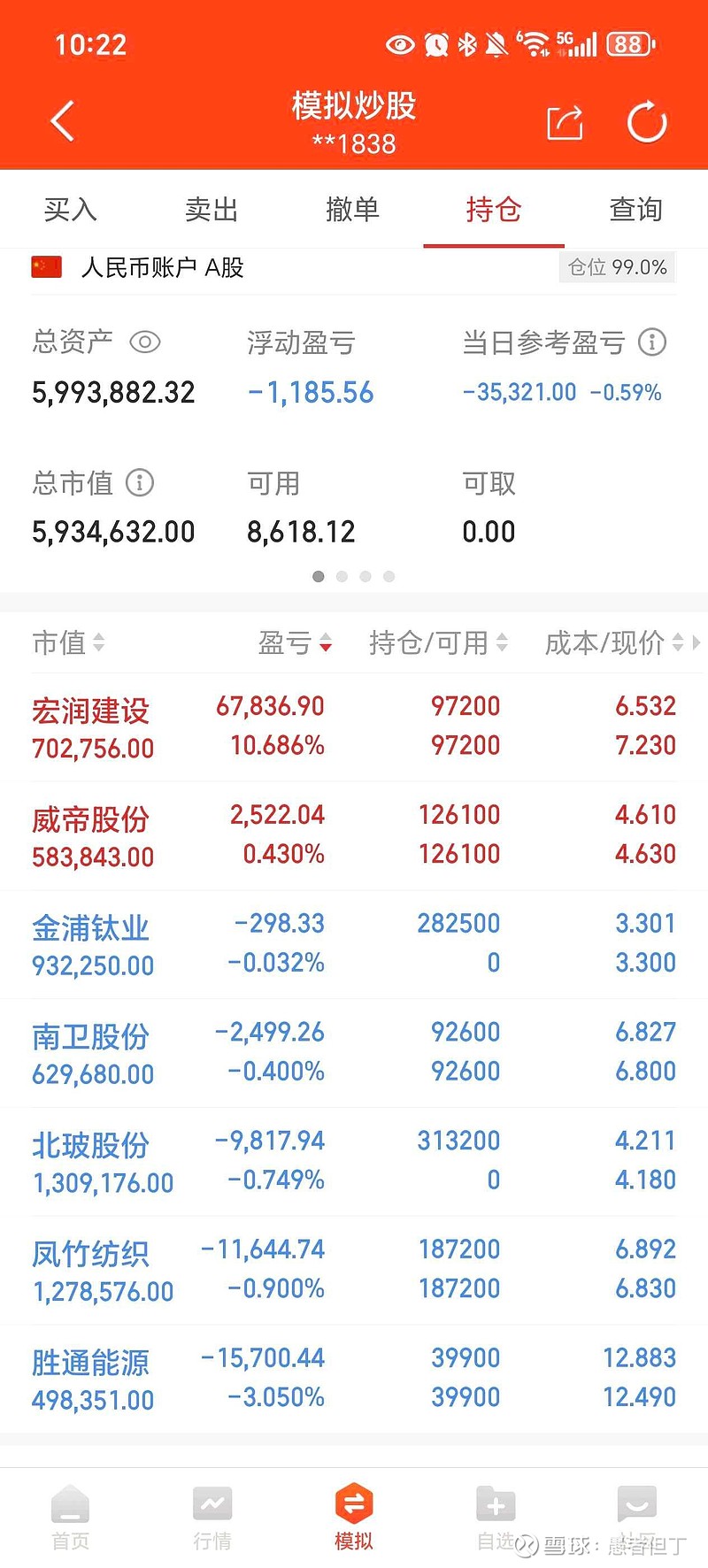Image resolution: width=708 pixels, height=1568 pixels.
Task: Switch to the 买入 tab
Action: 71,210
